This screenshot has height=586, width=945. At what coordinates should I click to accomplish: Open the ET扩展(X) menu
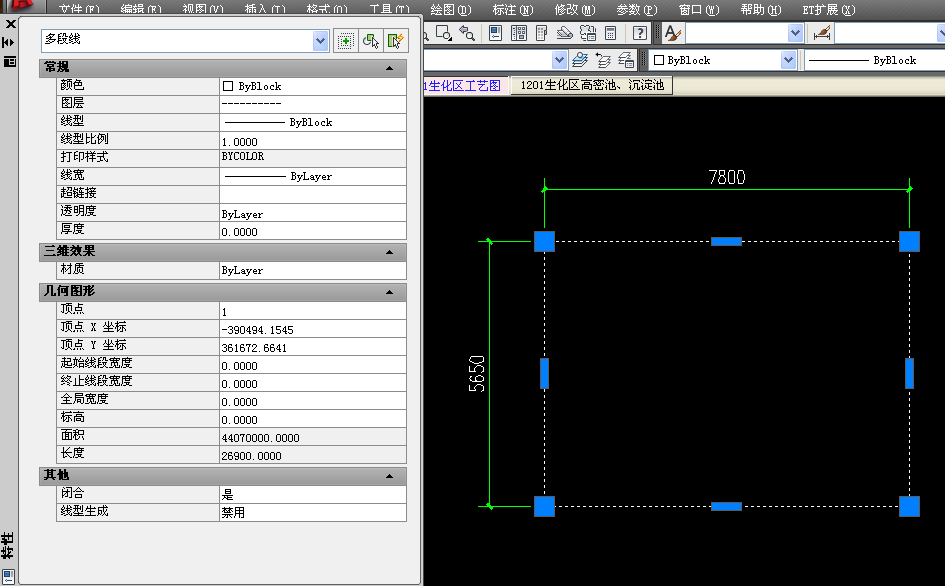coord(829,10)
